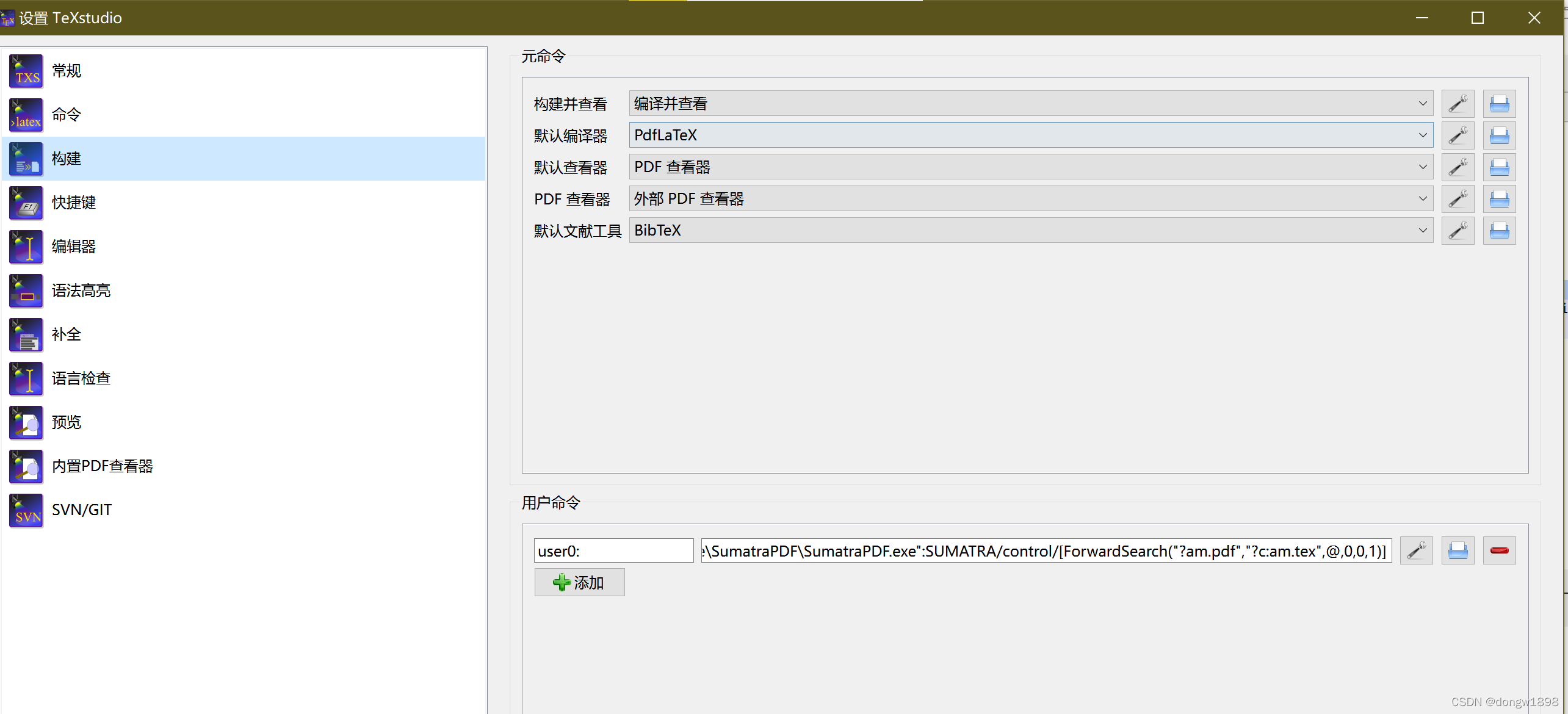Click wrench icon for user0 command
The width and height of the screenshot is (1568, 714).
tap(1416, 550)
